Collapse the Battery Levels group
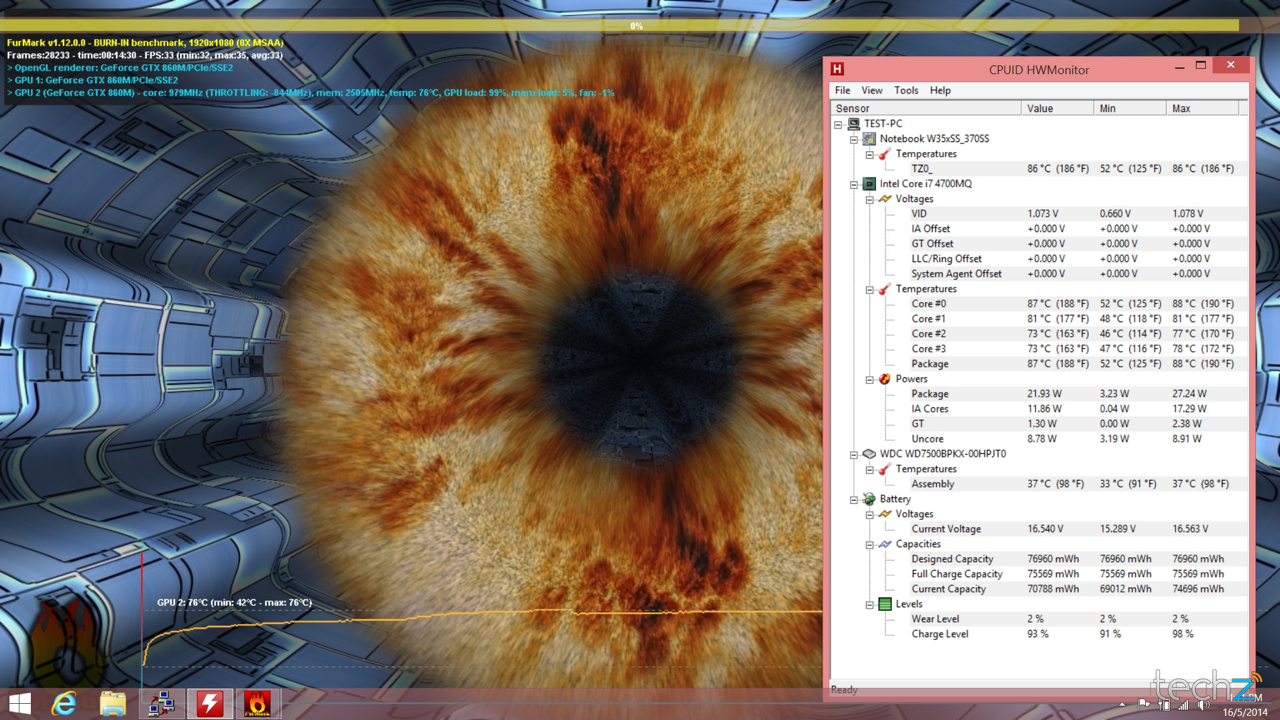The width and height of the screenshot is (1280, 720). coord(870,604)
